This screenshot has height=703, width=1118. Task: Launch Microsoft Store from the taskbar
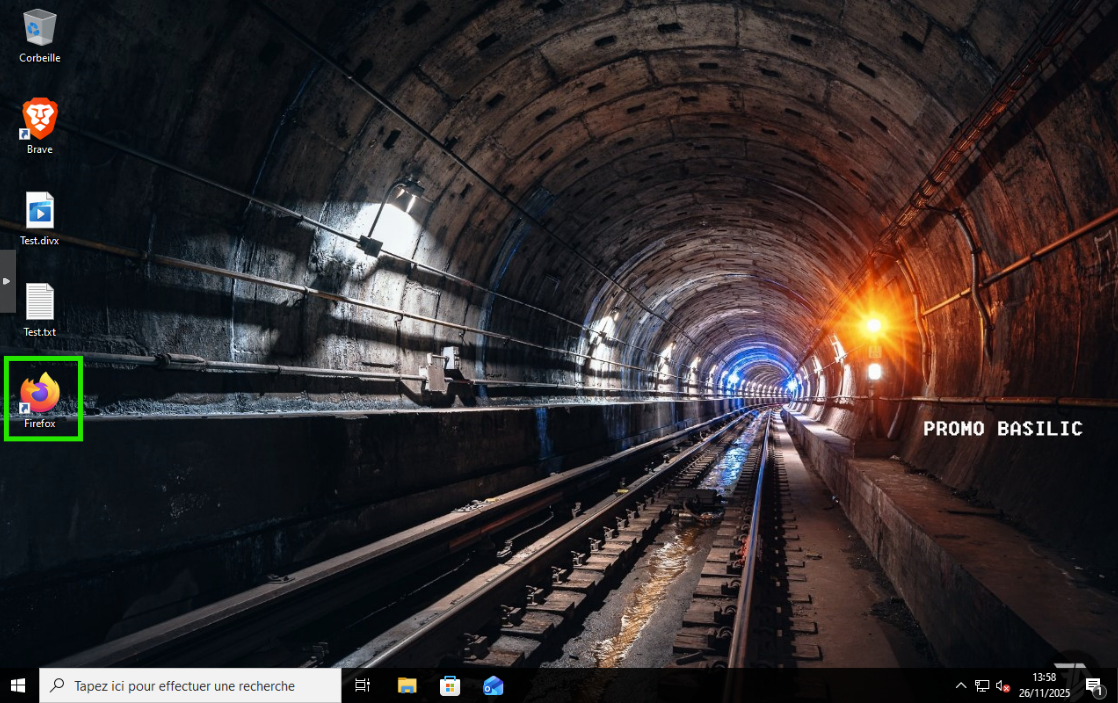[x=450, y=686]
